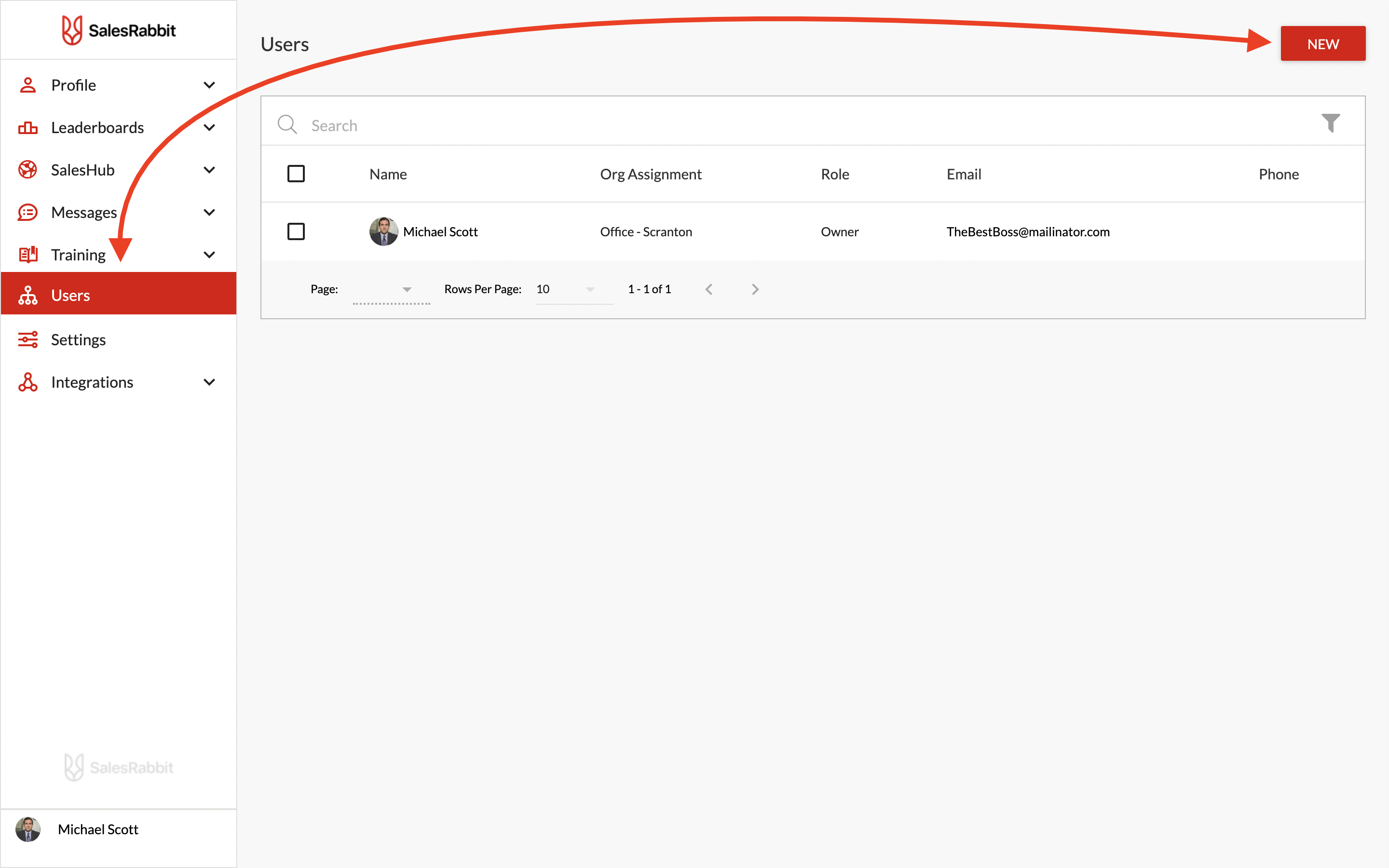Screen dimensions: 1389x868
Task: Expand the SalesHub menu chevron
Action: [x=209, y=170]
